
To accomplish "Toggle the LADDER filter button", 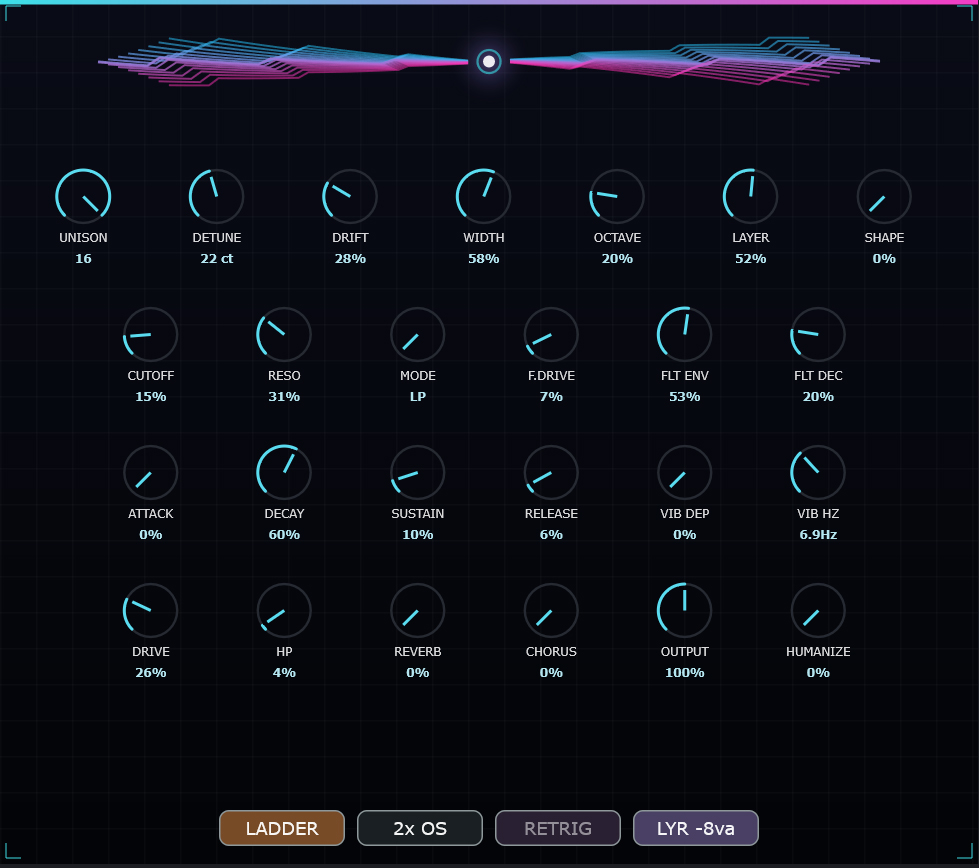I will point(282,828).
